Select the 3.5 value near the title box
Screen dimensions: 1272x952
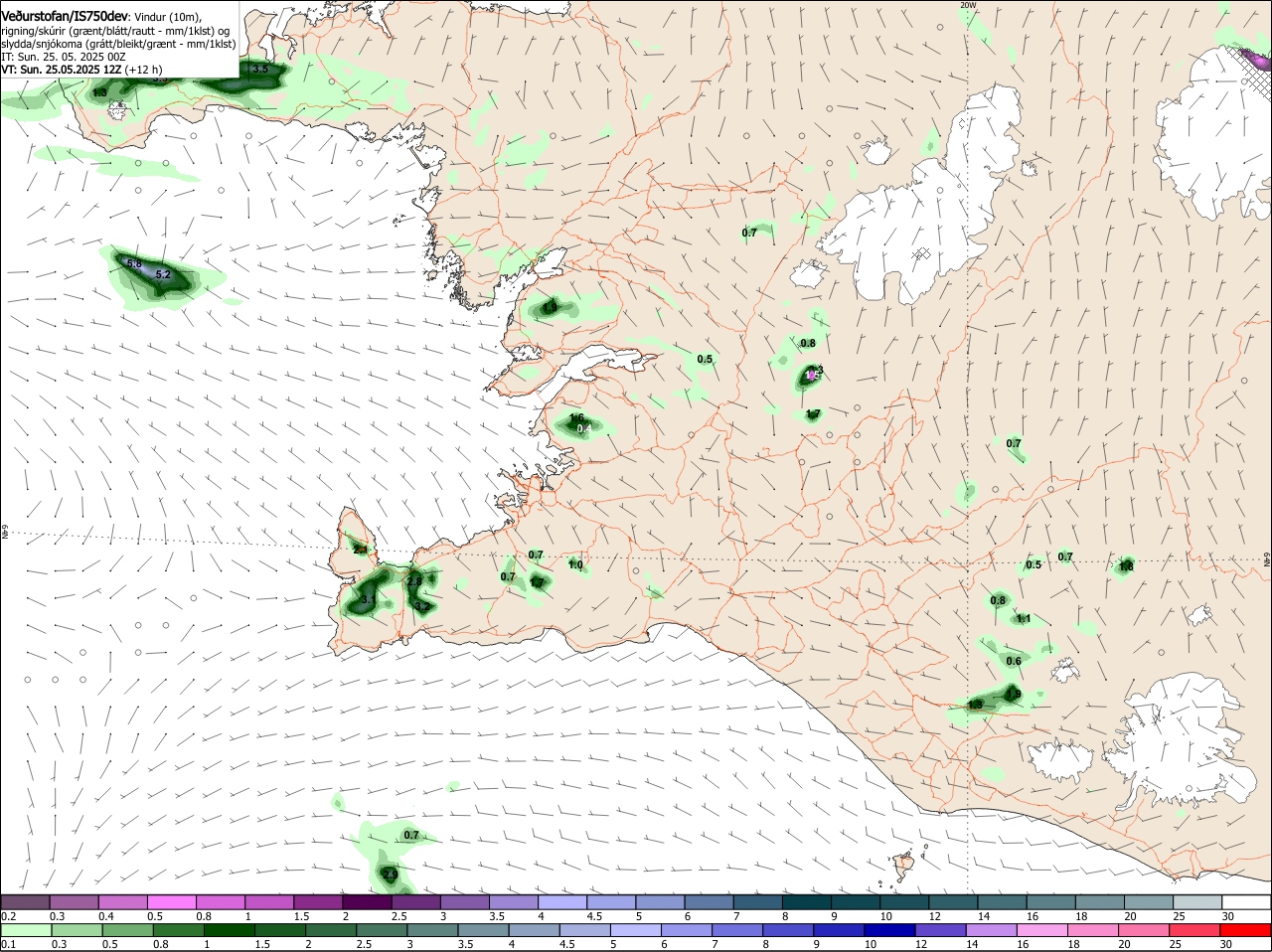click(260, 69)
